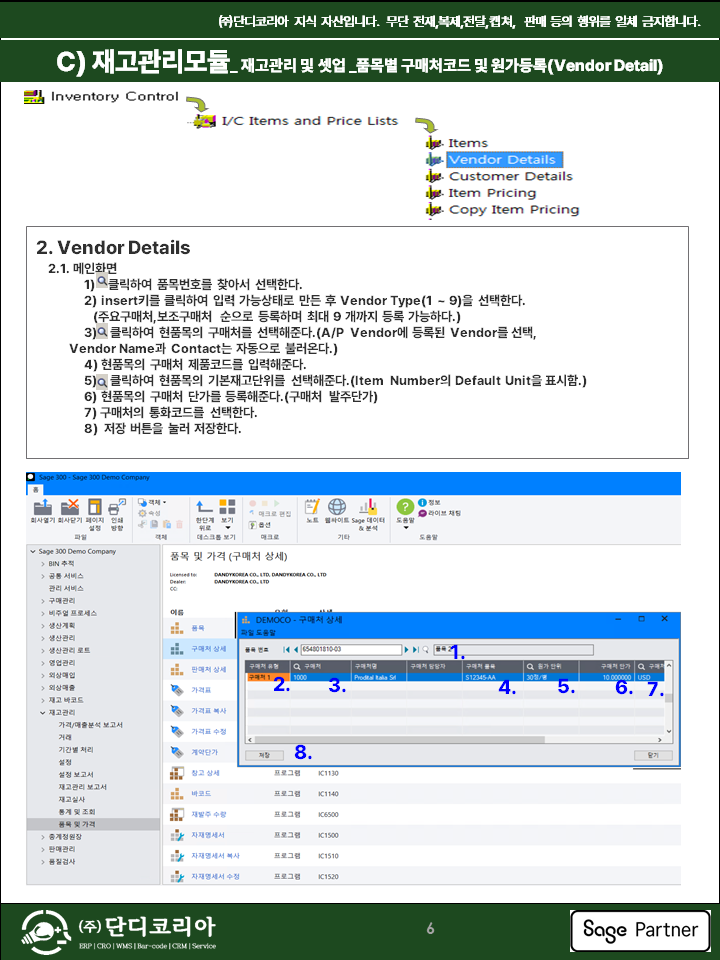Click the Prodital Italia Srl cell
This screenshot has width=720, height=960.
[x=379, y=678]
